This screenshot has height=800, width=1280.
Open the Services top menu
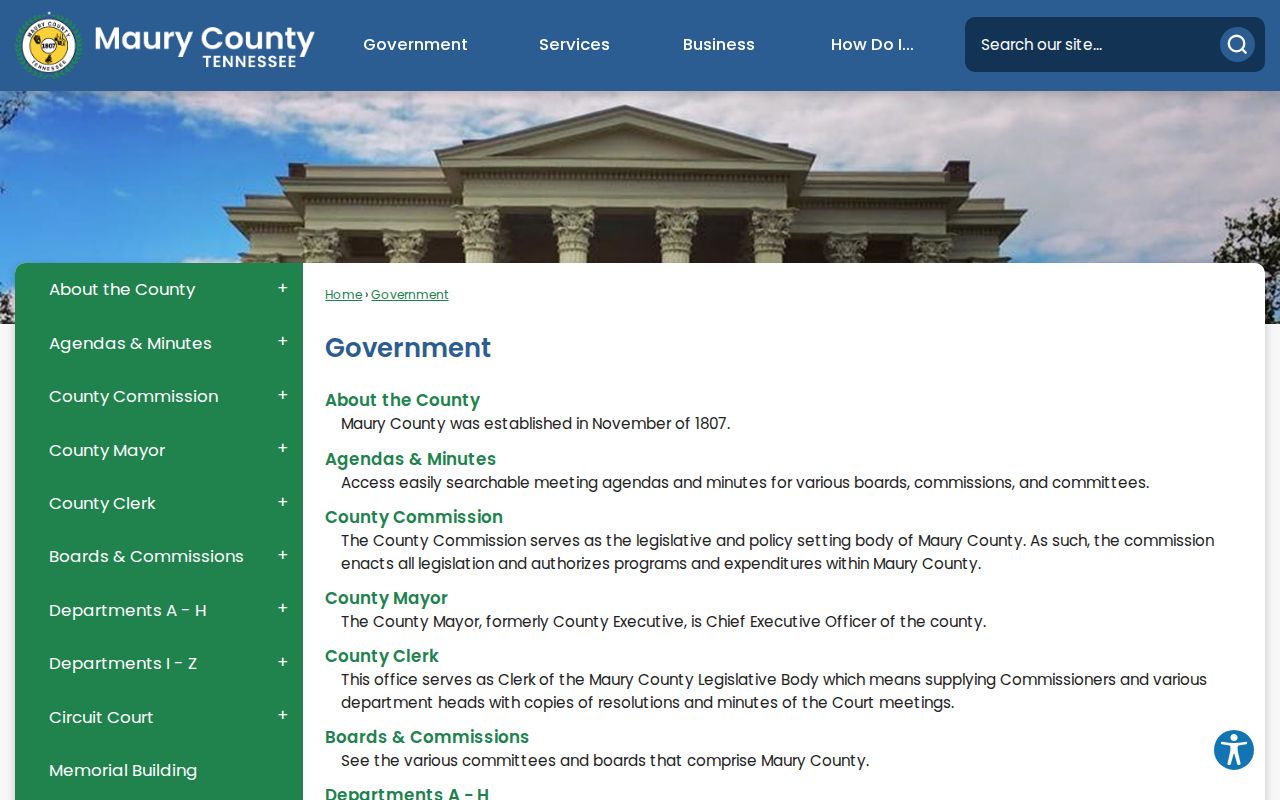tap(574, 44)
